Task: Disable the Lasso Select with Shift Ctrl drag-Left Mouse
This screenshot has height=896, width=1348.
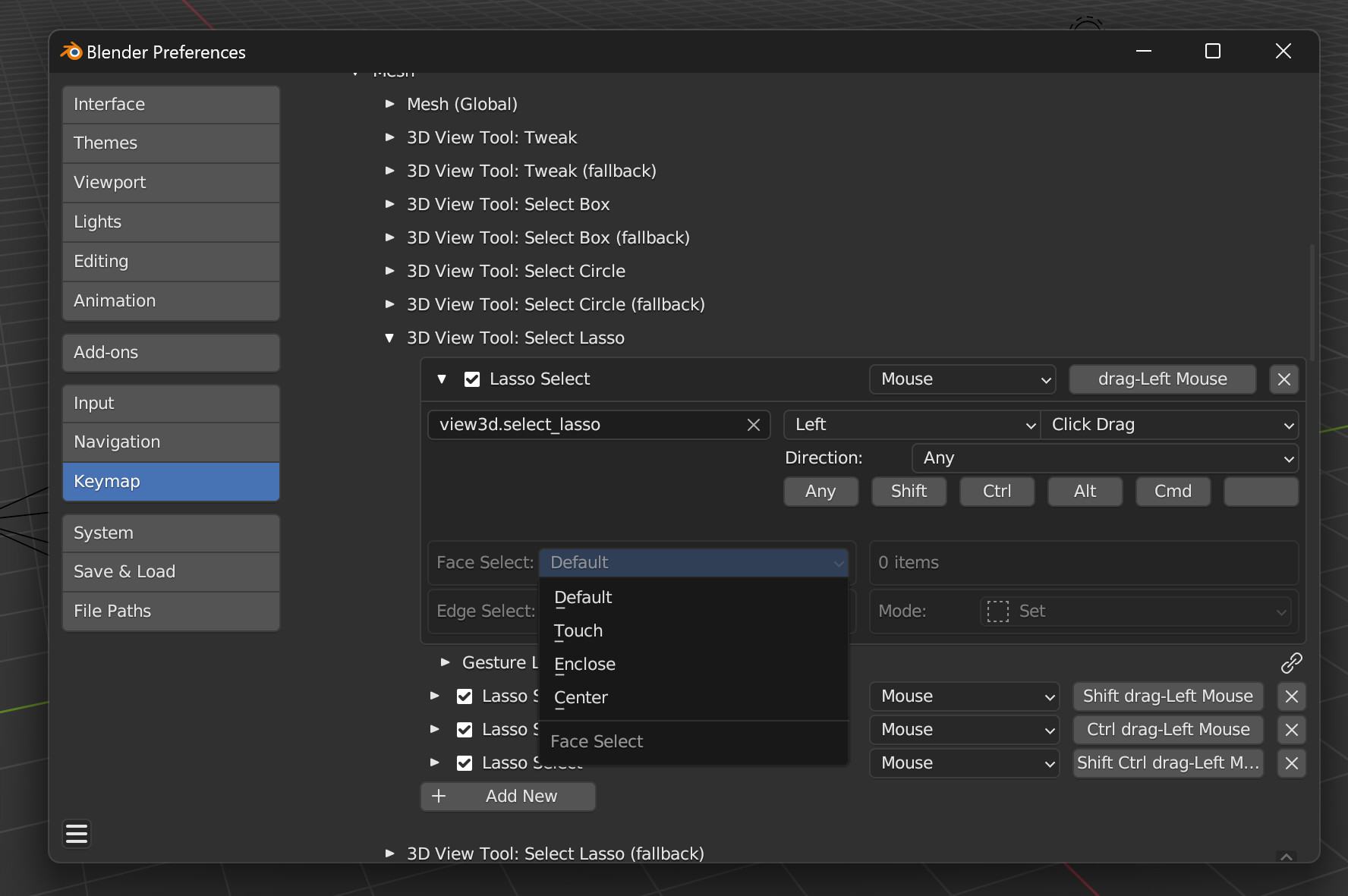Action: coord(465,763)
